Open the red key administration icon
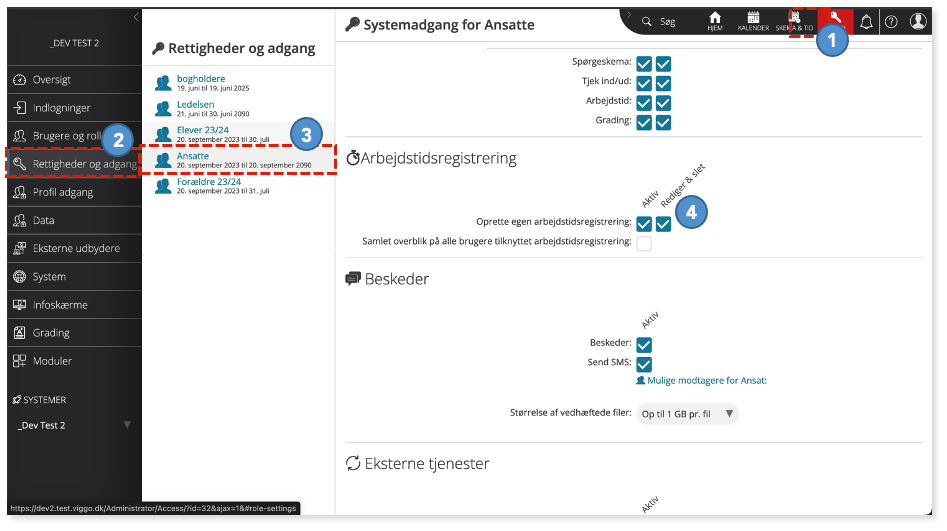 pyautogui.click(x=835, y=19)
